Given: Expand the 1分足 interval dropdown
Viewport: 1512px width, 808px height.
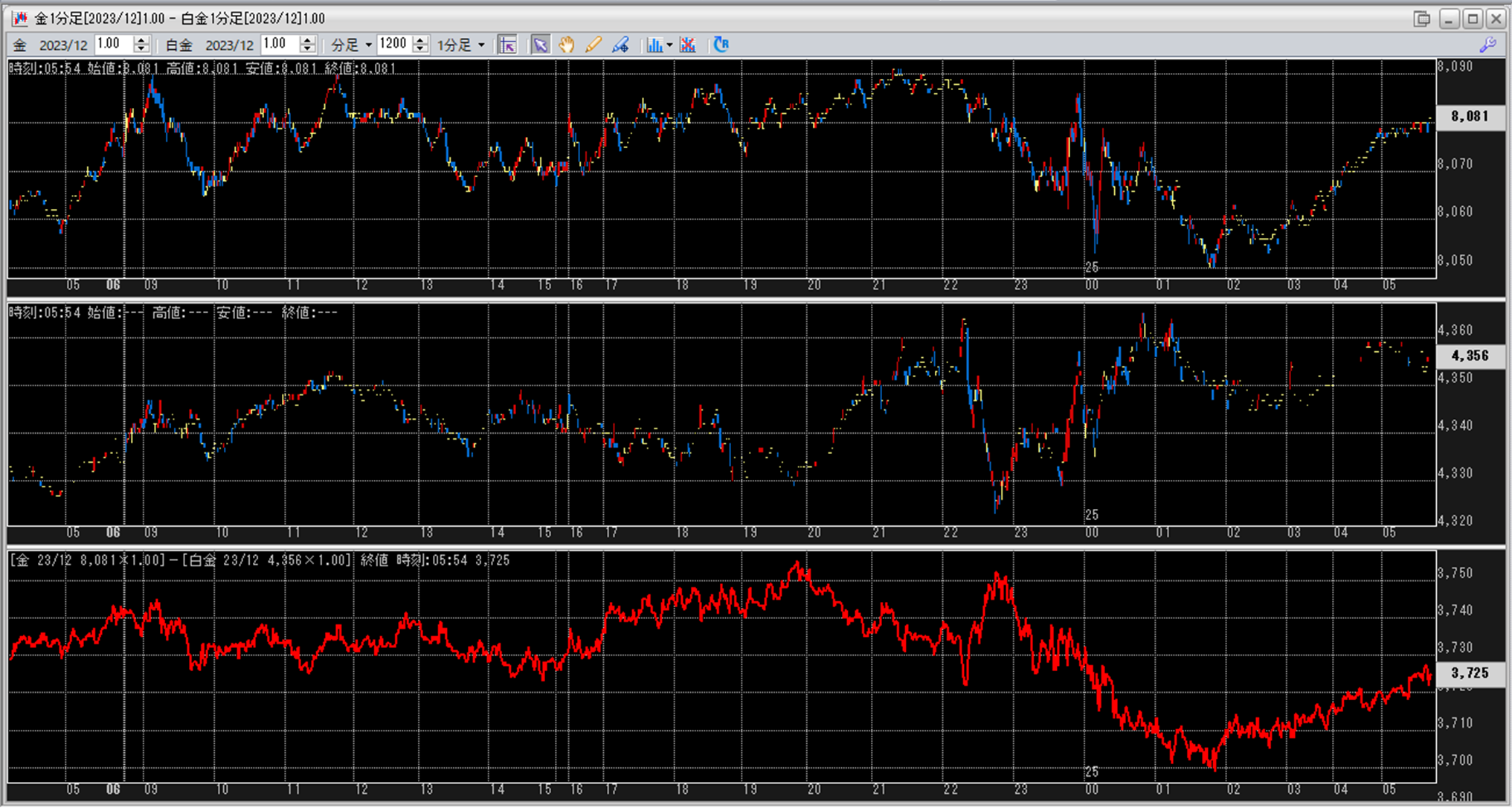Looking at the screenshot, I should coord(481,45).
